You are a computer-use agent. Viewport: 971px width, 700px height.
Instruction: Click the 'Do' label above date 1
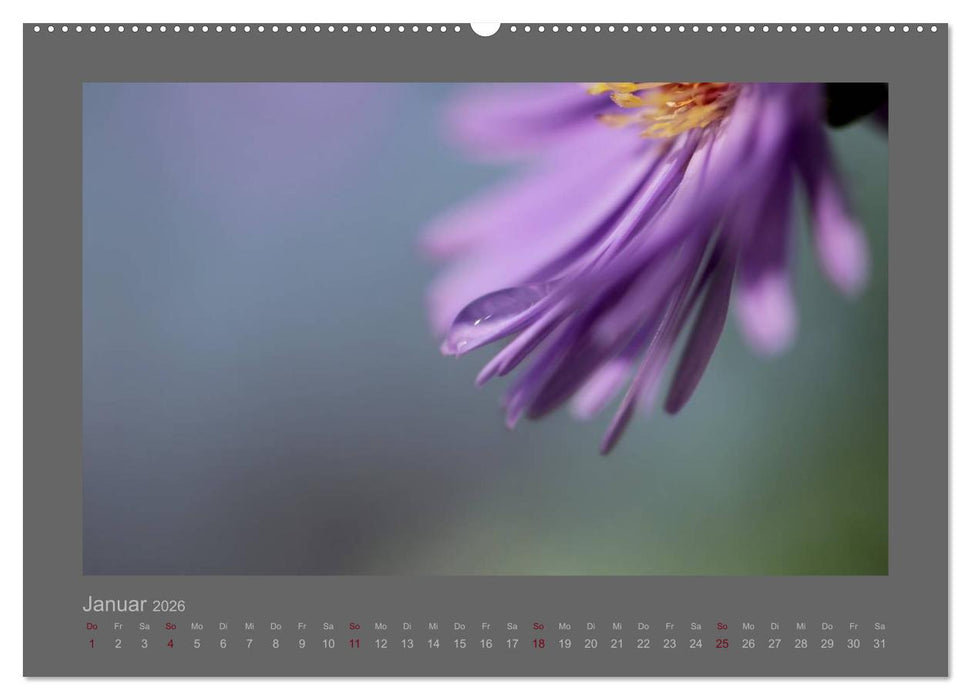coord(92,627)
